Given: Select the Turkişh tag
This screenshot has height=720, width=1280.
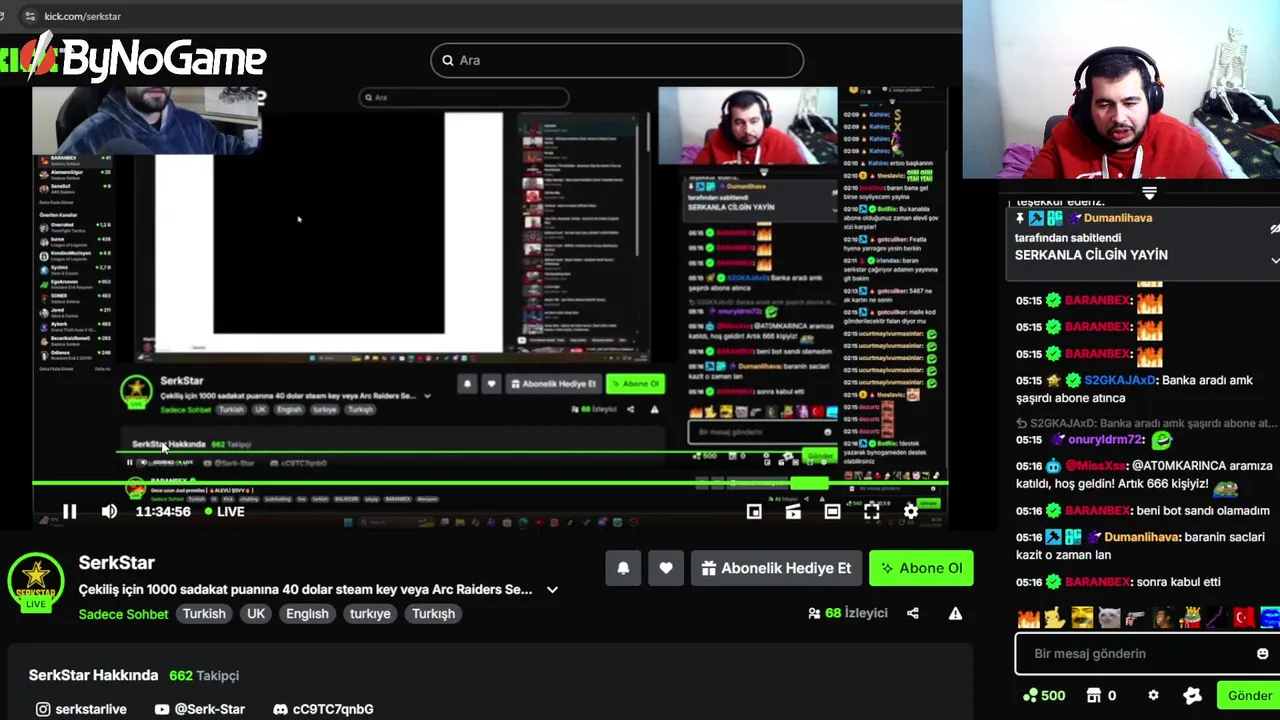Looking at the screenshot, I should [x=433, y=614].
